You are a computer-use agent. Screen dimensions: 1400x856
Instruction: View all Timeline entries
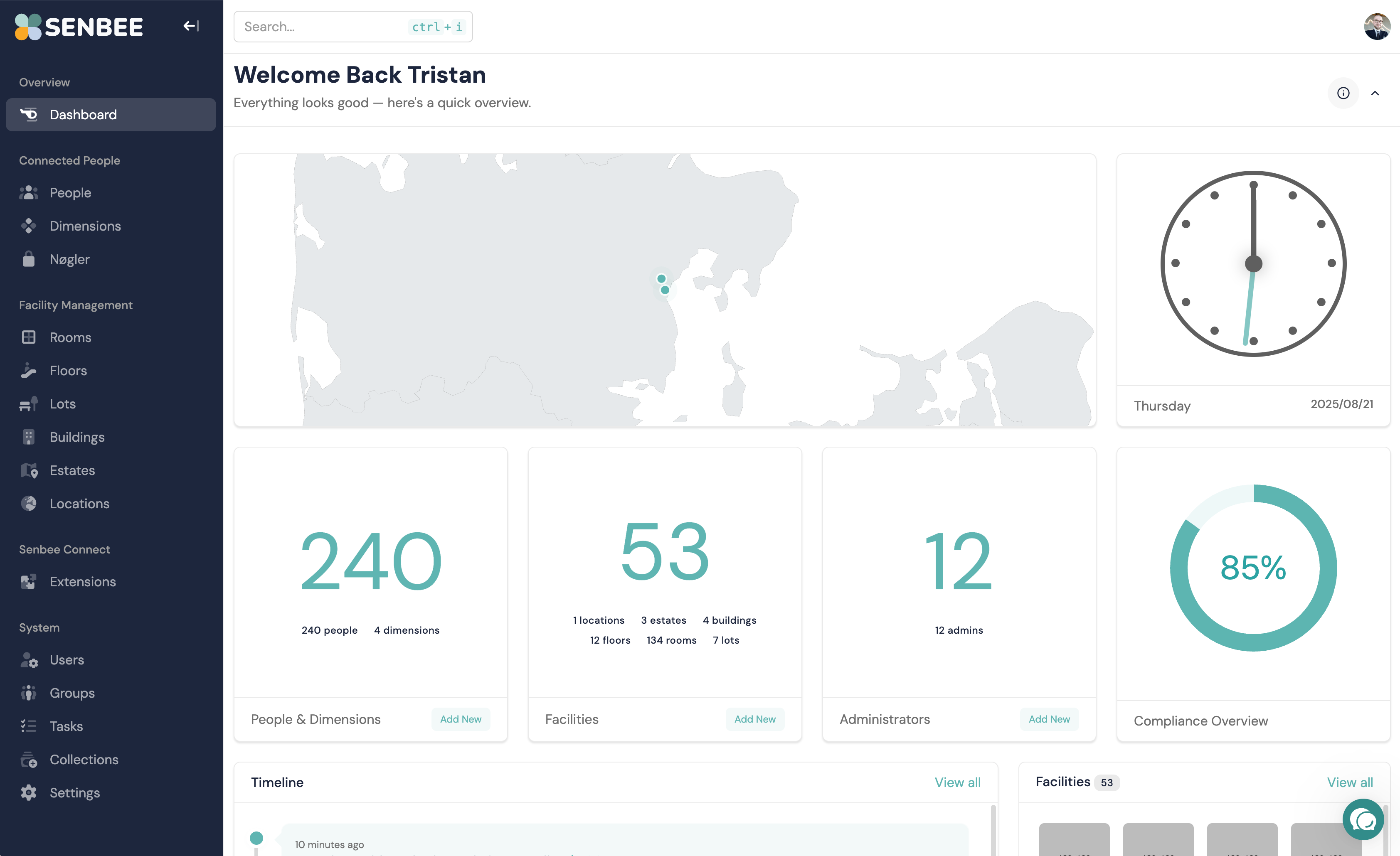(957, 783)
